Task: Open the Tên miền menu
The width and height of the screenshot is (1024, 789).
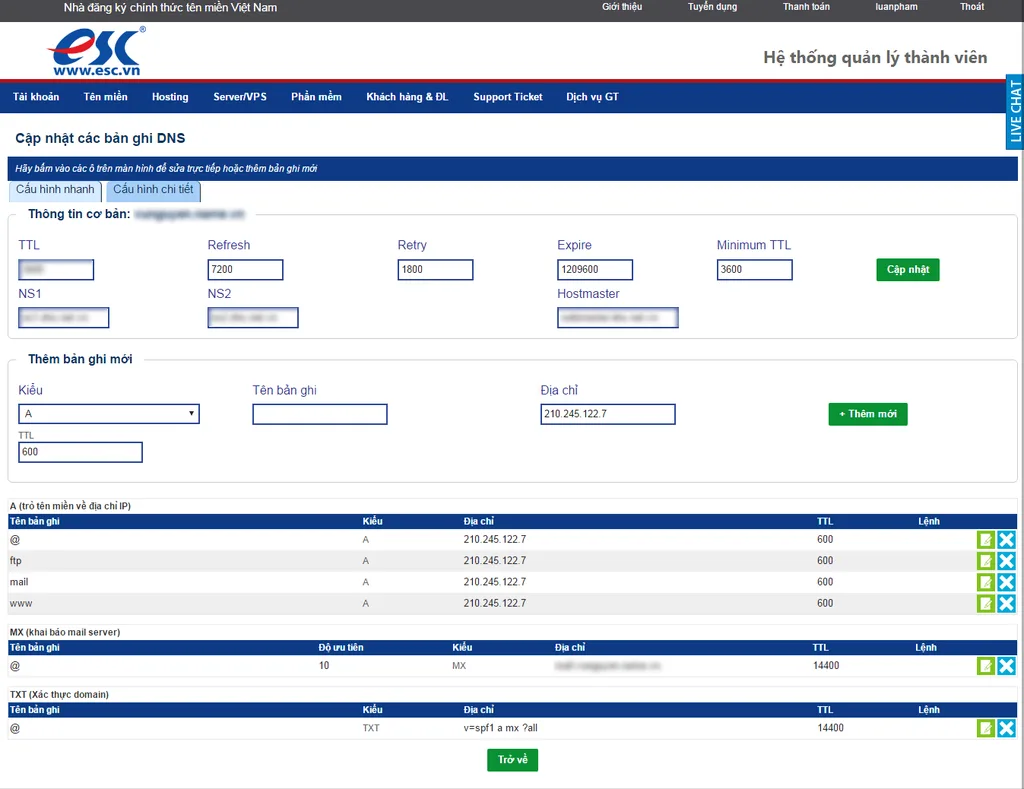Action: [x=105, y=97]
